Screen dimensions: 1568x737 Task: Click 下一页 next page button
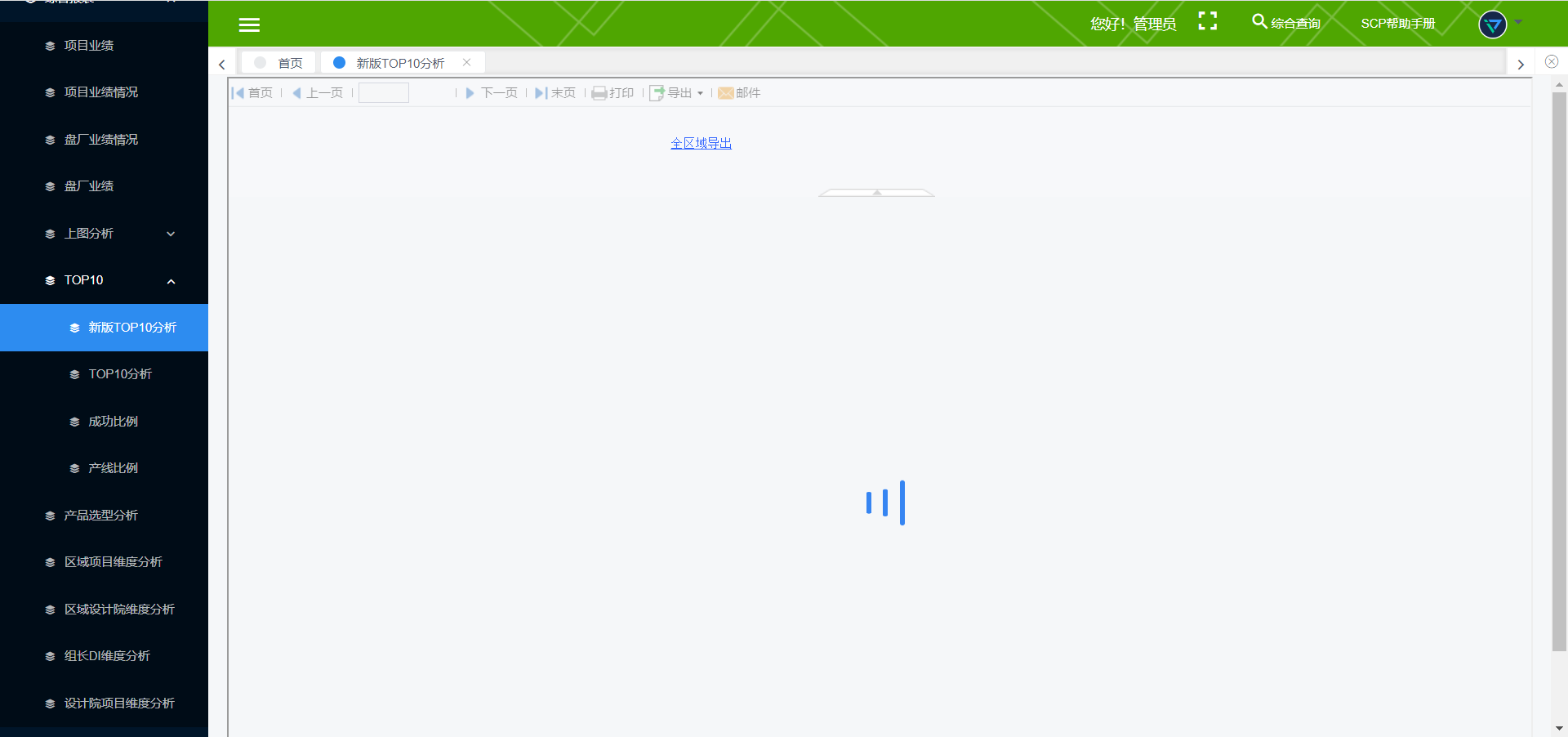tap(492, 93)
